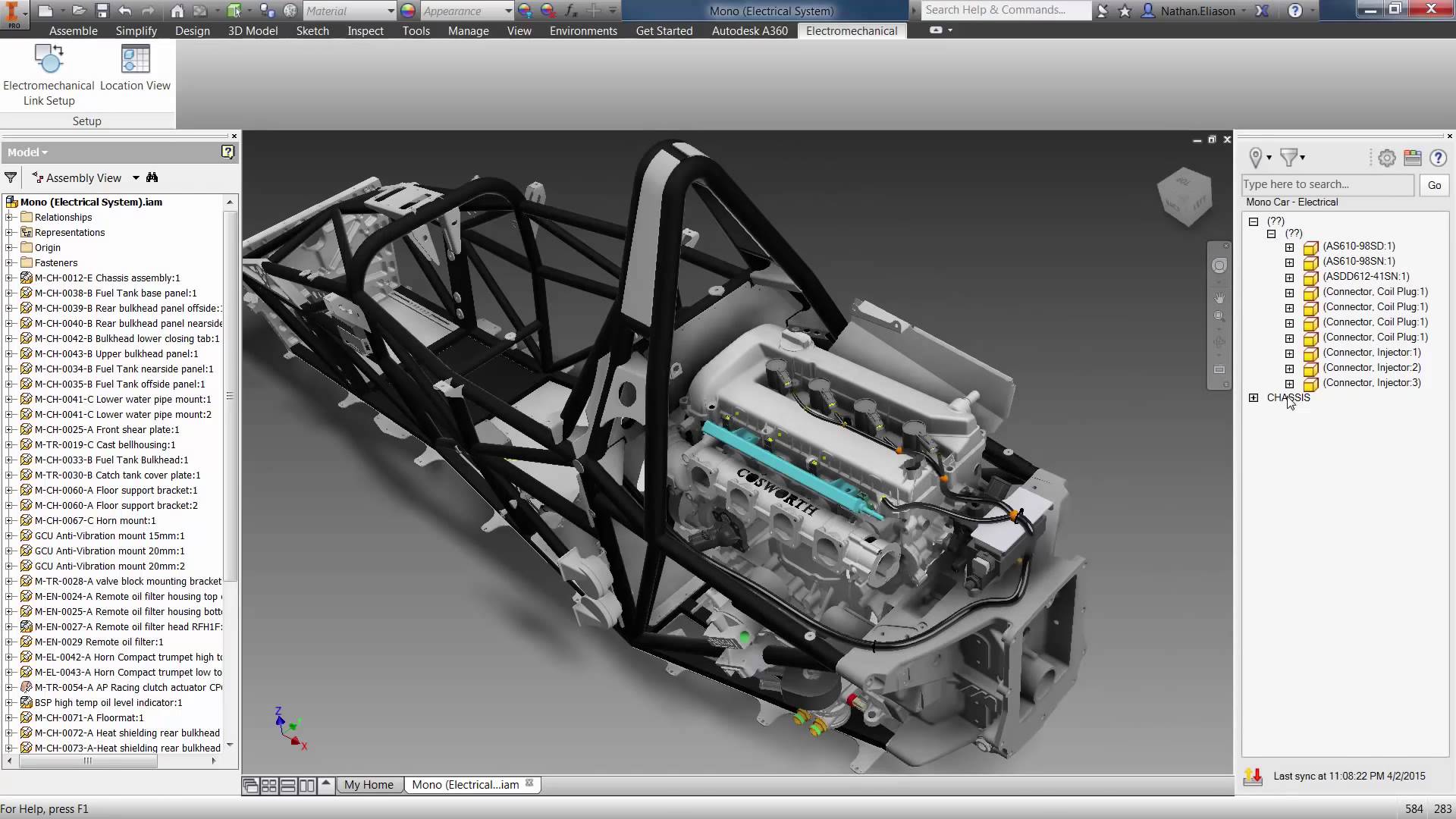Open the Material dropdown list
Image resolution: width=1456 pixels, height=819 pixels.
tap(391, 11)
